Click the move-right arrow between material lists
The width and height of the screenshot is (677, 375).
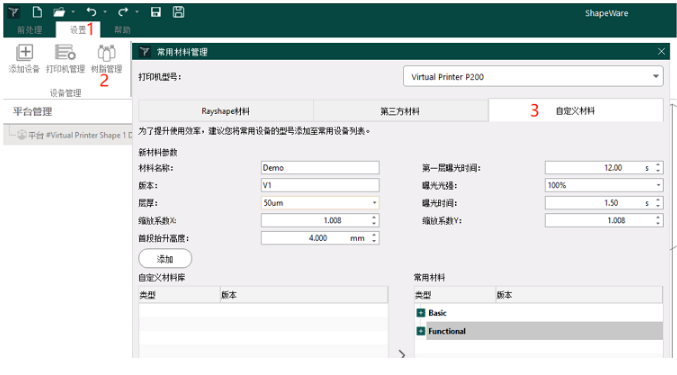click(402, 354)
